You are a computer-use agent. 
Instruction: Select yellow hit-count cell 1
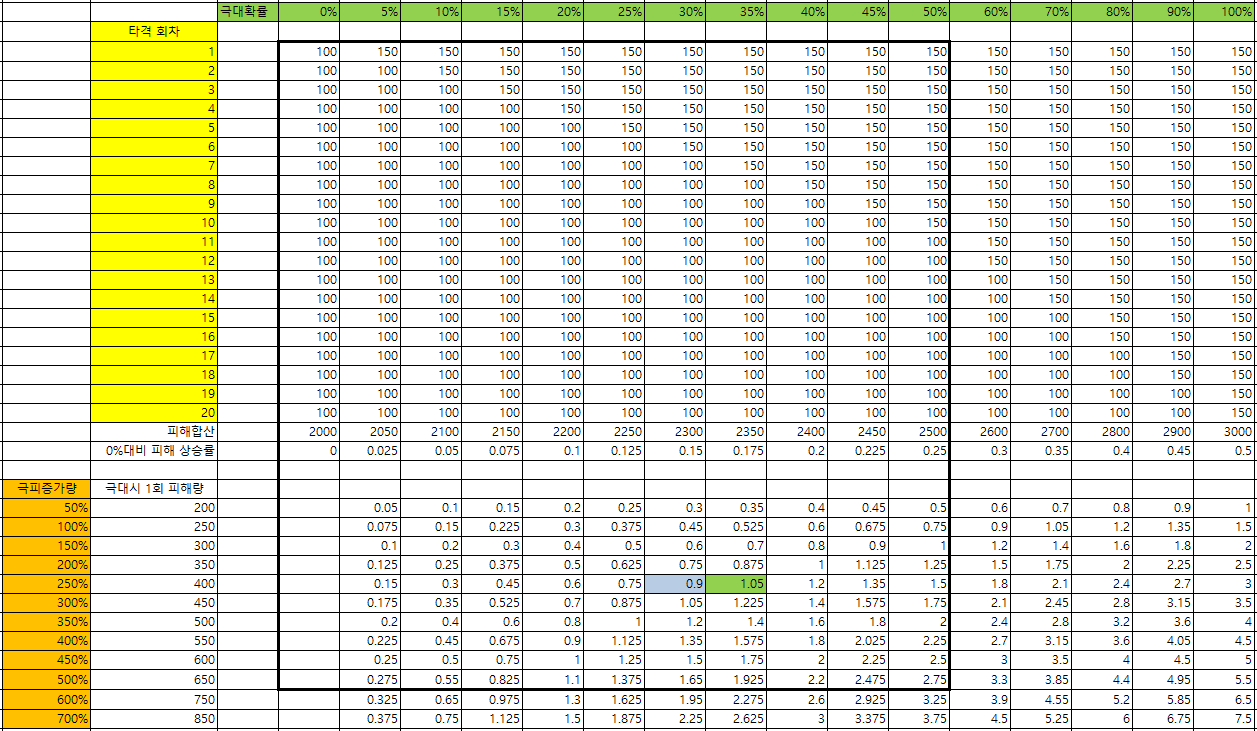click(154, 51)
